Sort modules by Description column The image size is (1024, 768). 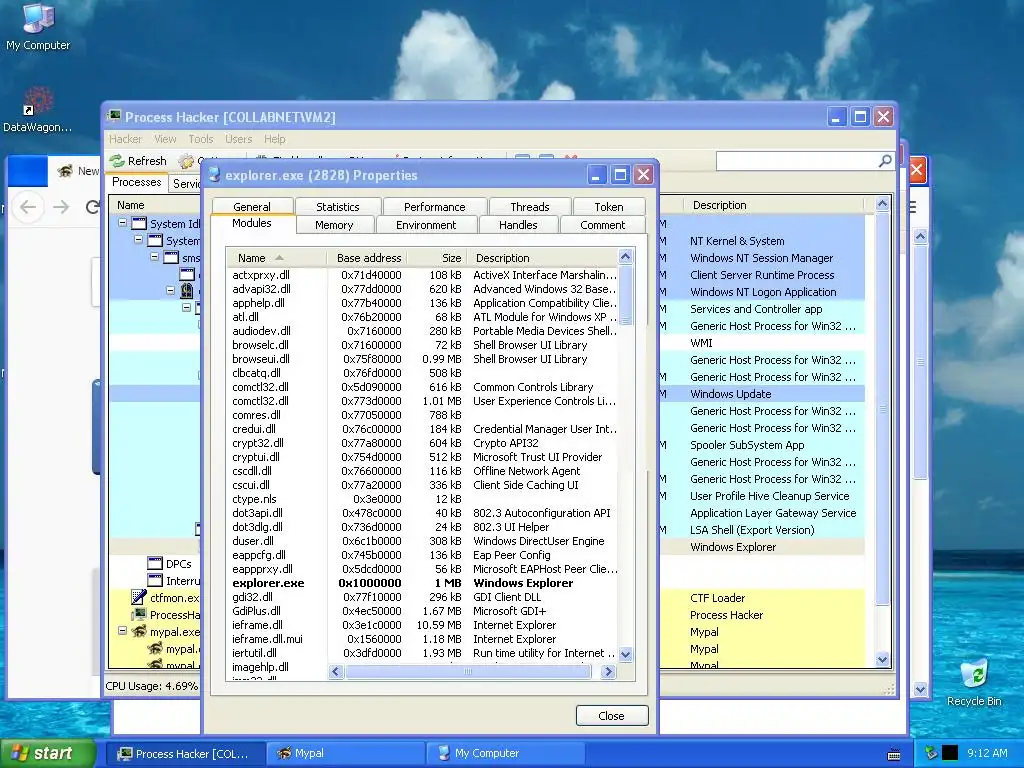tap(541, 258)
